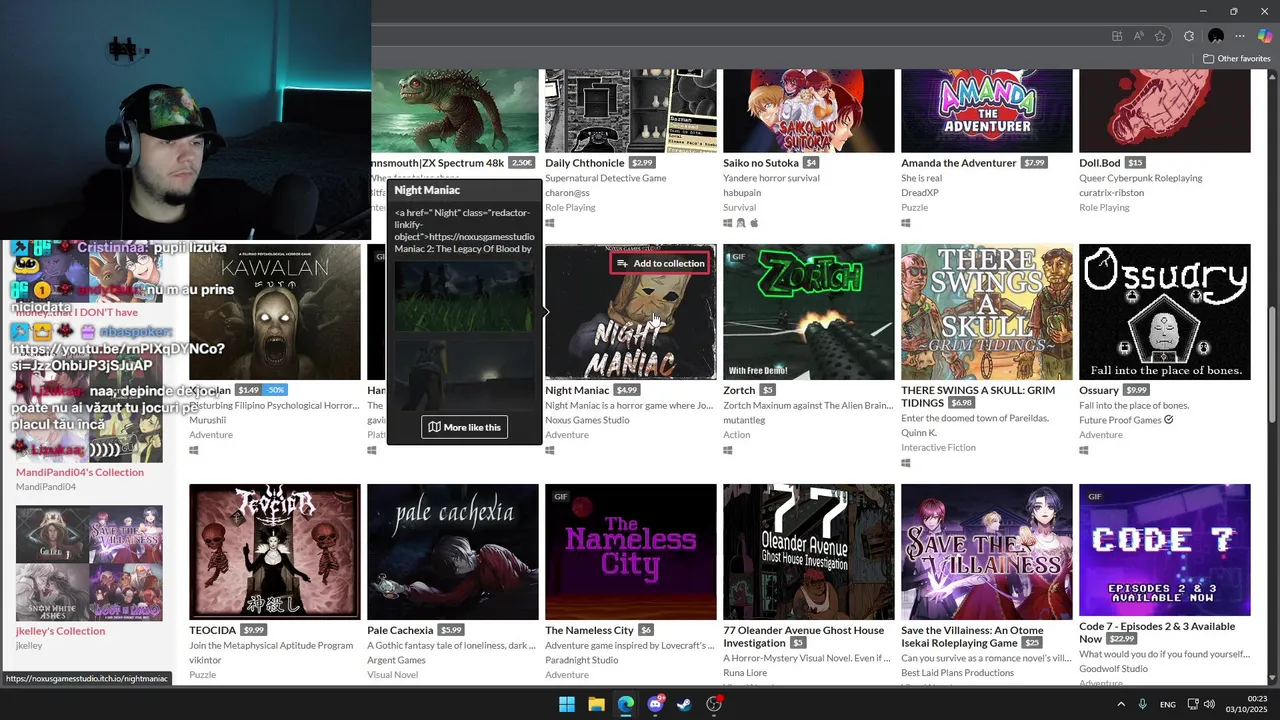Show hidden system tray icons
The width and height of the screenshot is (1280, 720).
click(1120, 704)
